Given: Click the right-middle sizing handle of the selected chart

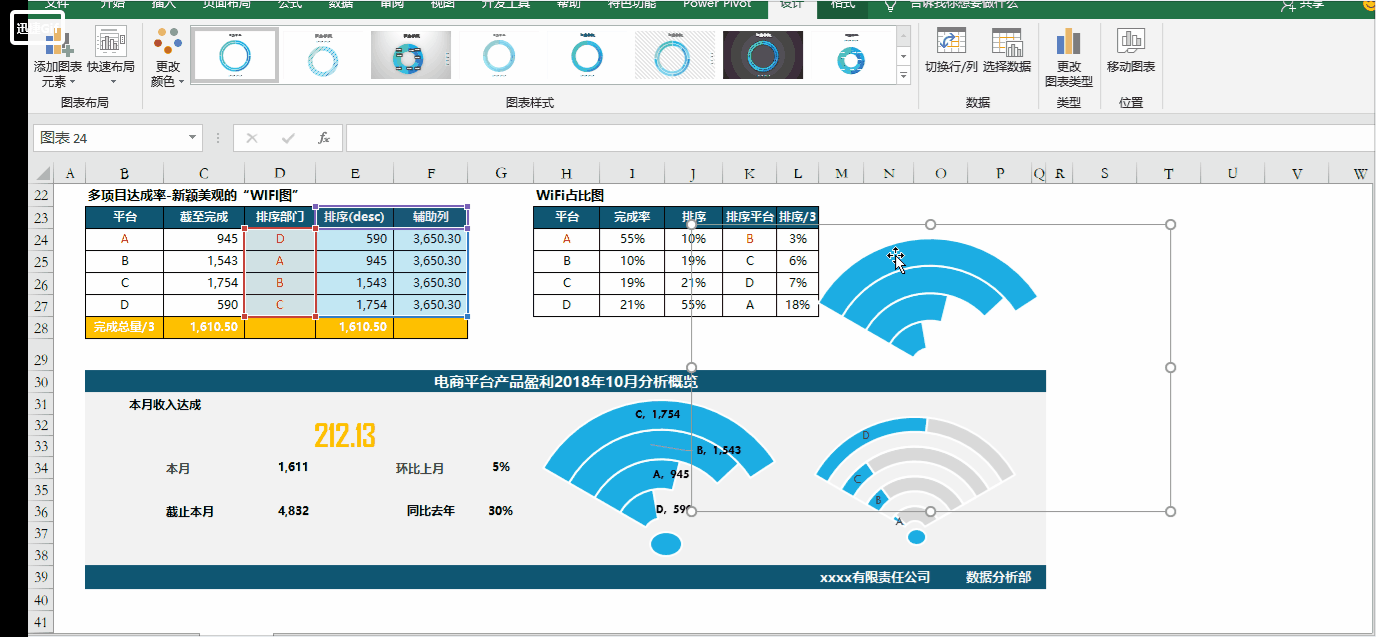Looking at the screenshot, I should click(x=1171, y=368).
